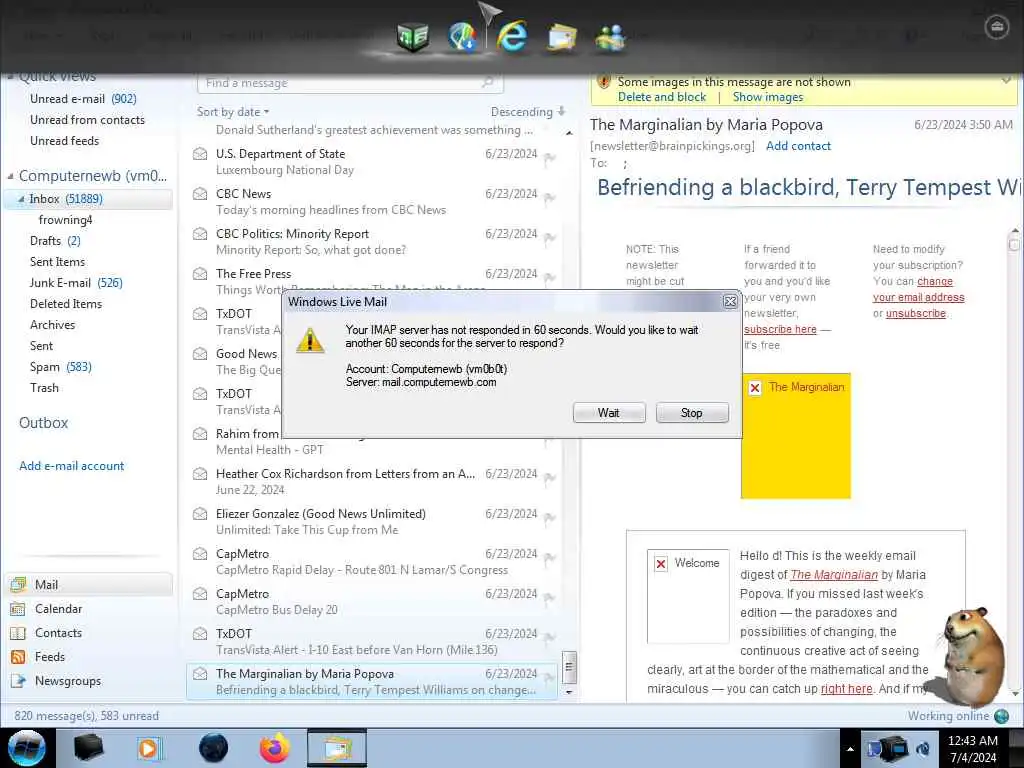
Task: Click the Add contact link
Action: pyautogui.click(x=798, y=146)
